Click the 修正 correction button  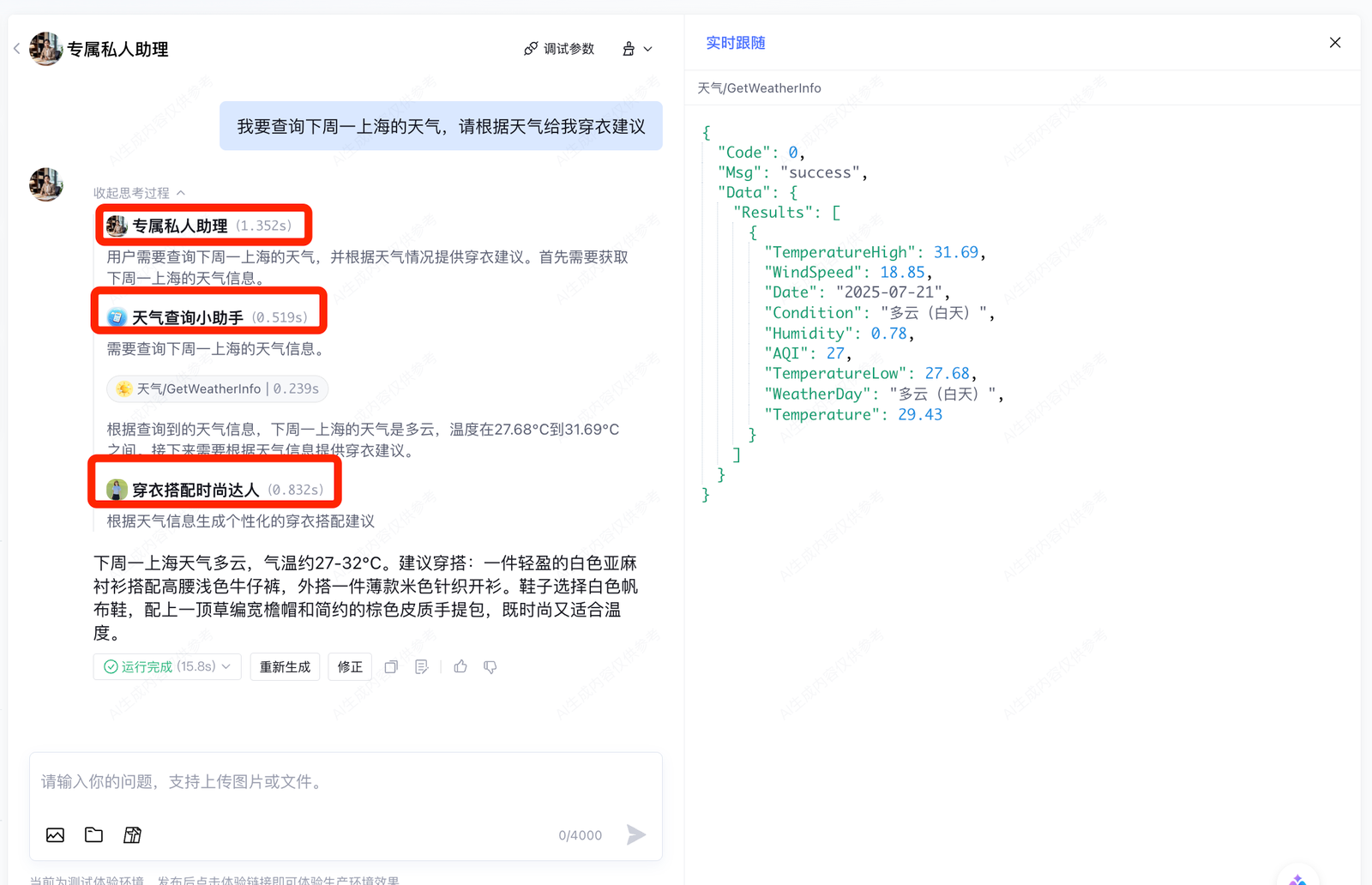point(350,666)
